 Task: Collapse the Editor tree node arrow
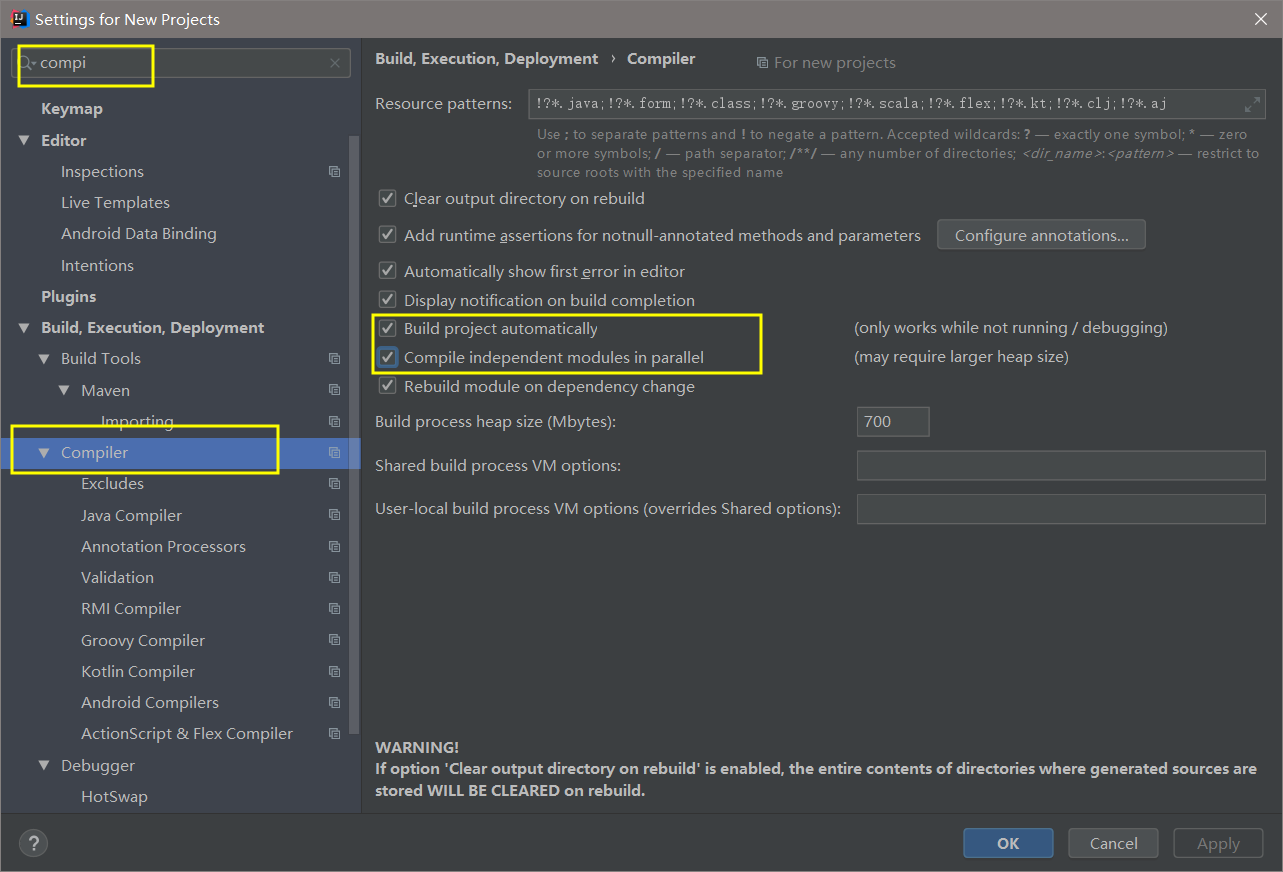24,141
